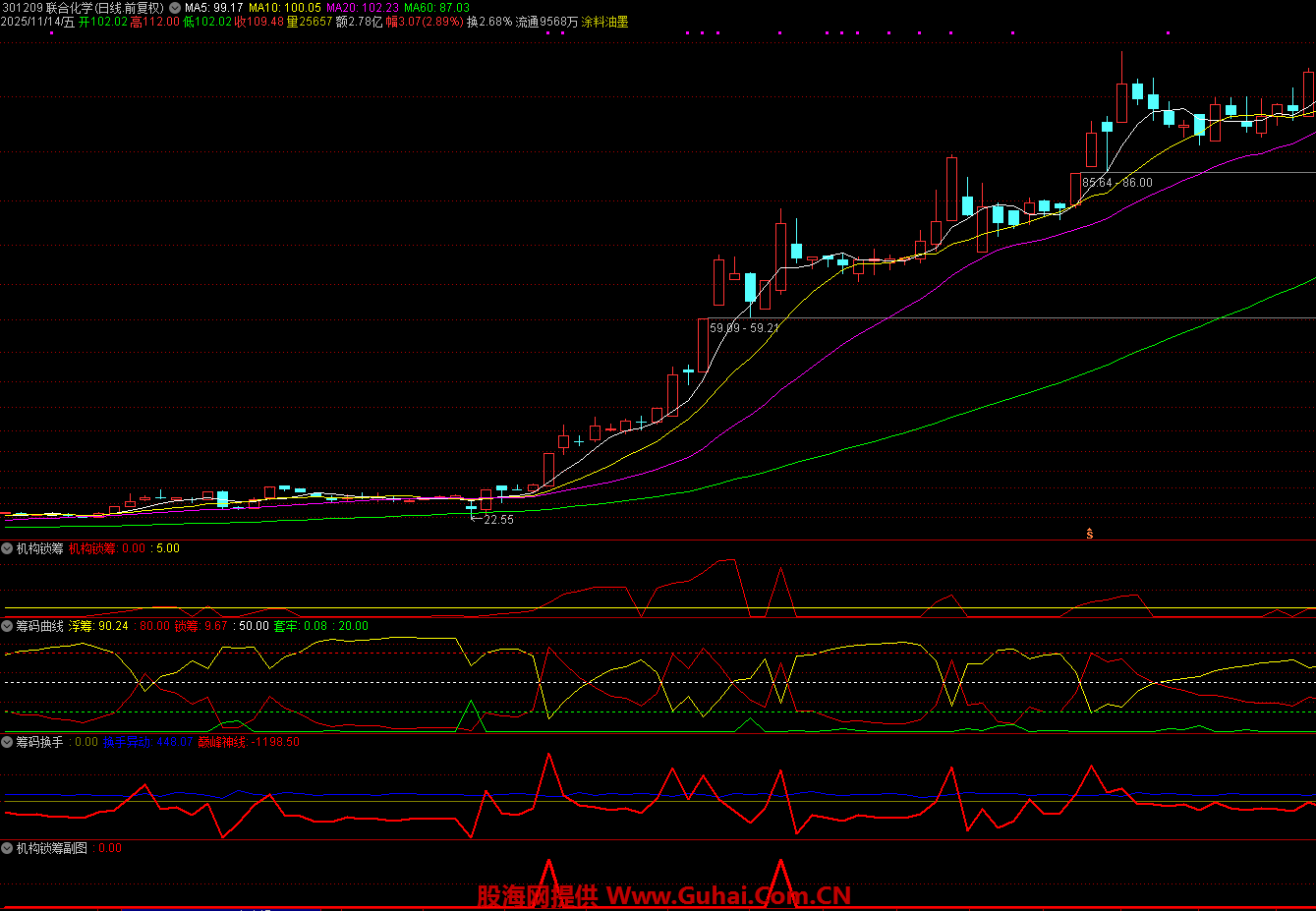This screenshot has height=911, width=1316.
Task: Open the Www.Guhai.Com.CN watermark link
Action: (727, 895)
